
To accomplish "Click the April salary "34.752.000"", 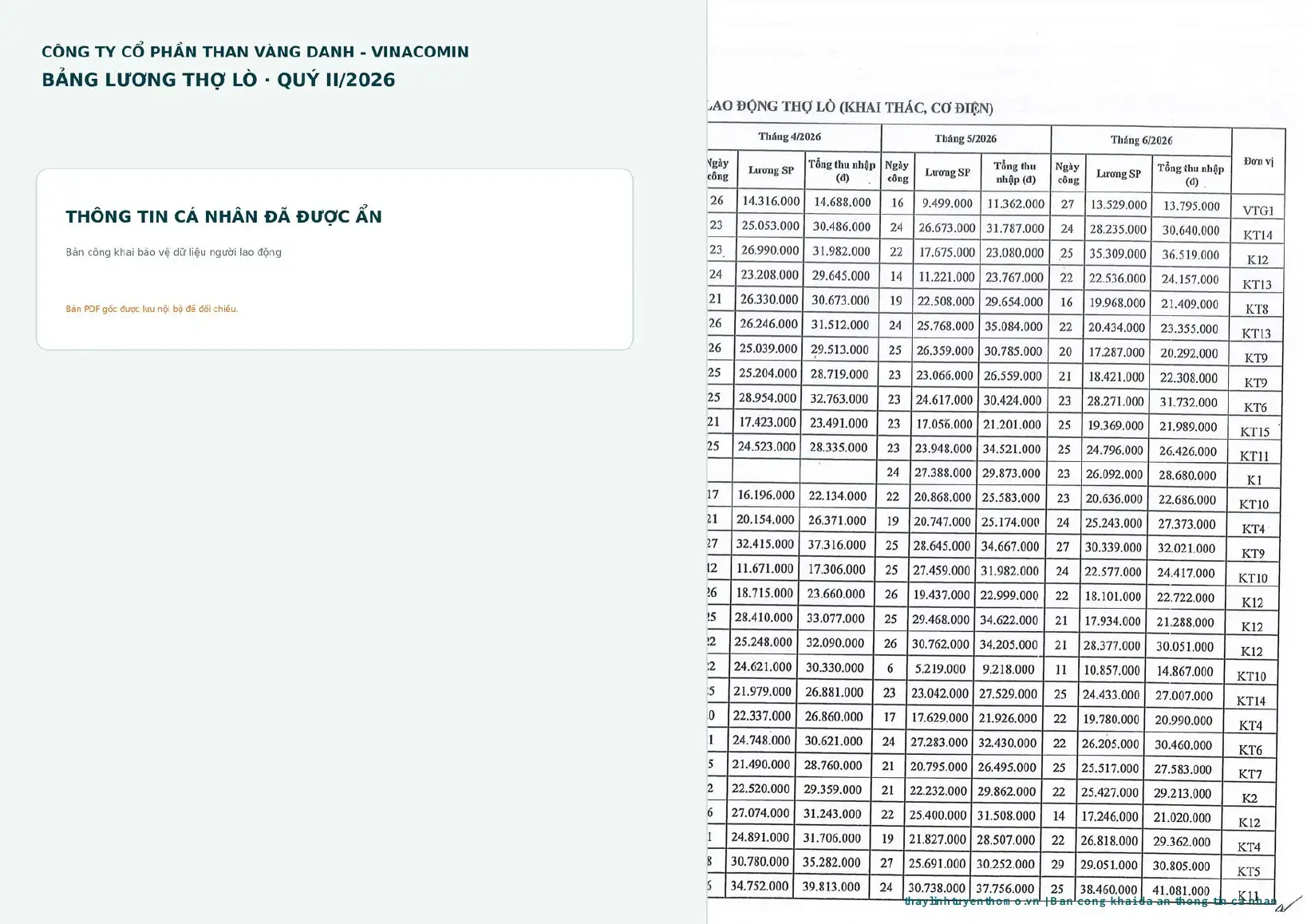I will click(x=760, y=886).
